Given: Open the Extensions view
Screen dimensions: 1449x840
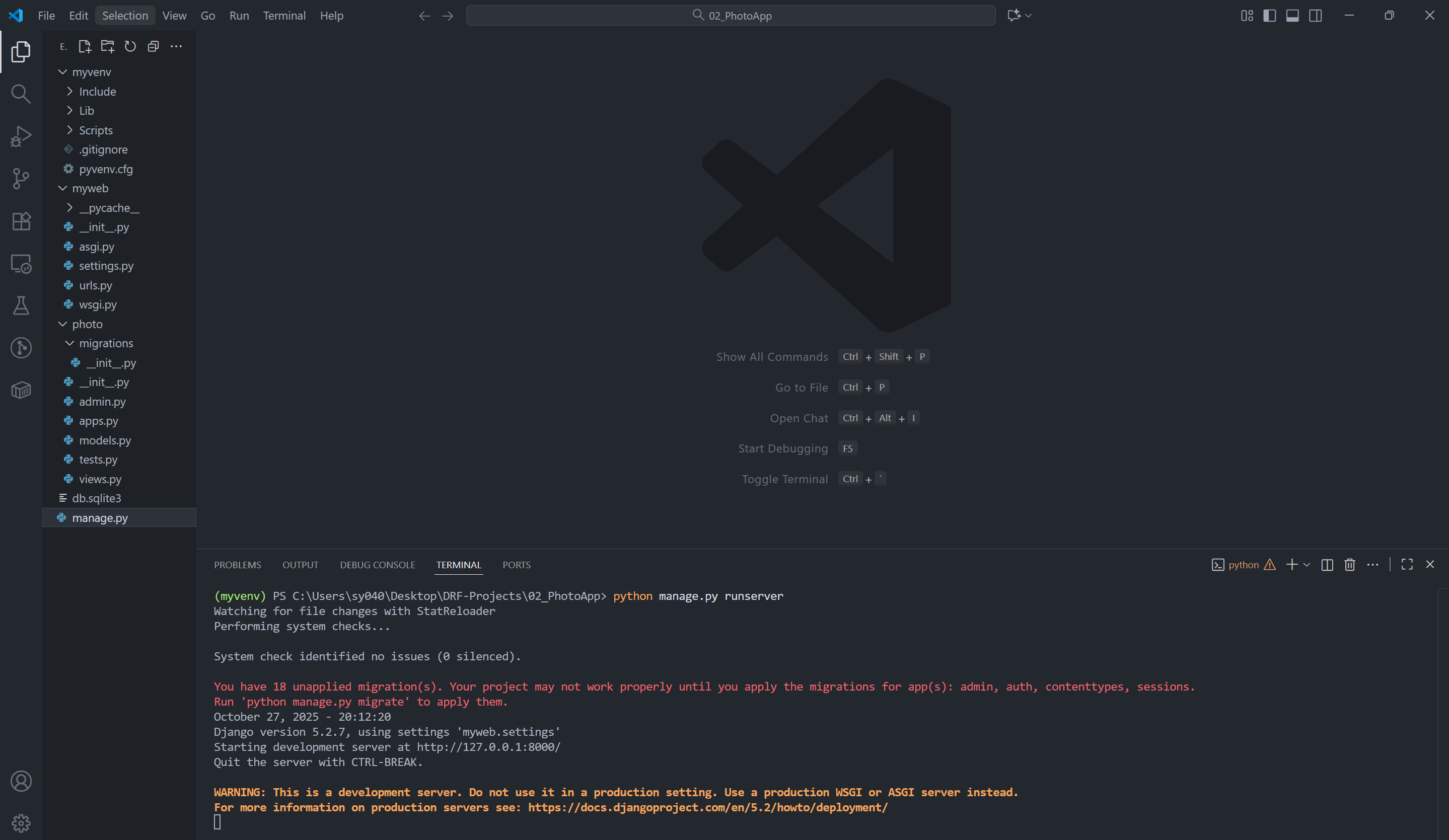Looking at the screenshot, I should [21, 221].
